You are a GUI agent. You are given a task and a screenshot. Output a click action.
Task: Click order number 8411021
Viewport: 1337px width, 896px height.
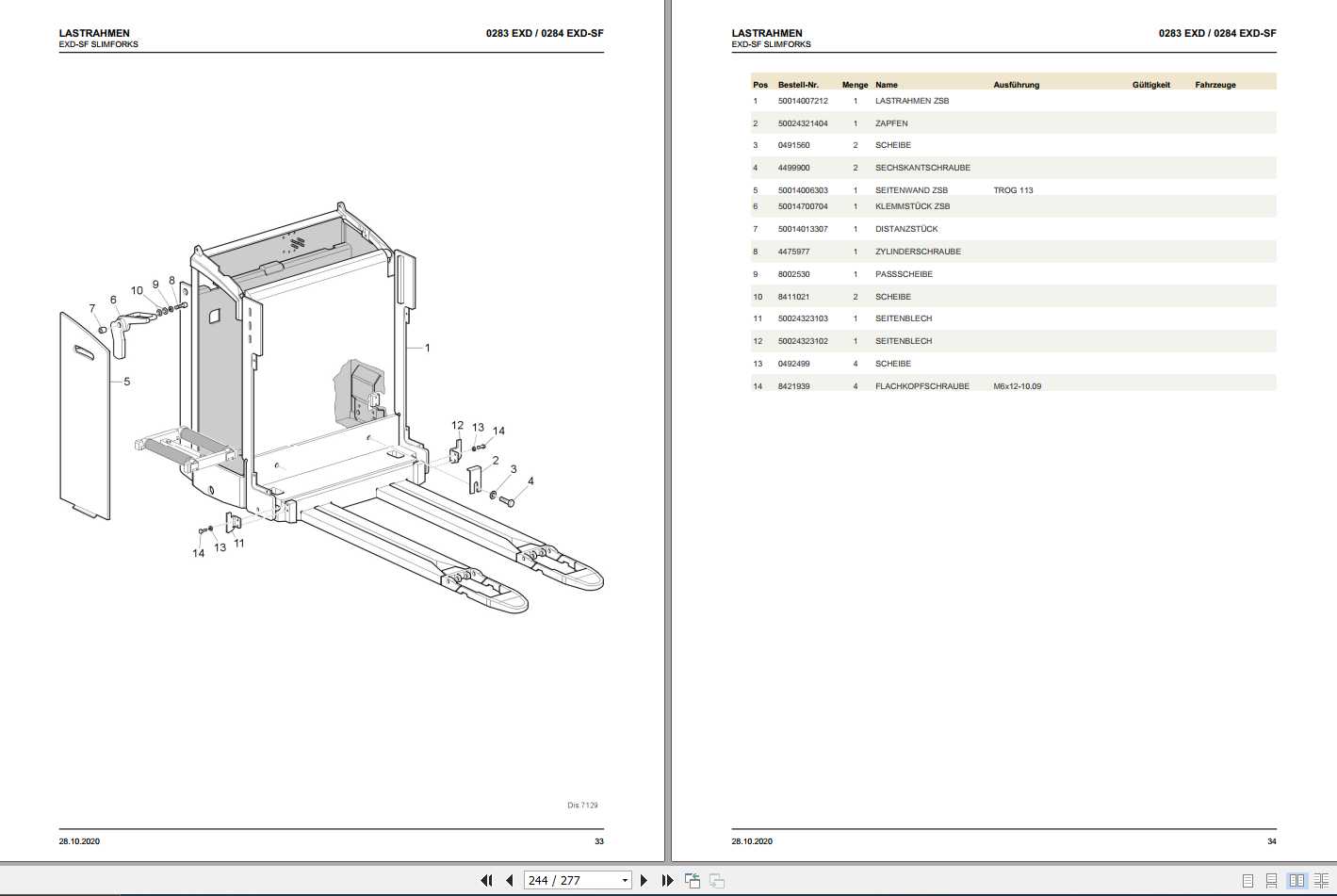tap(793, 297)
